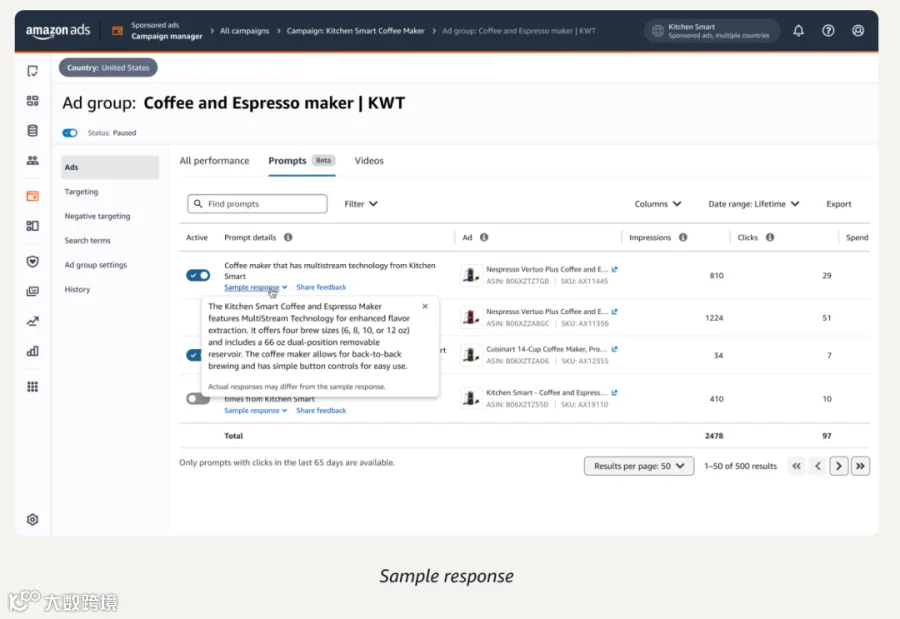The image size is (900, 619).
Task: Switch to the Videos tab
Action: 369,161
